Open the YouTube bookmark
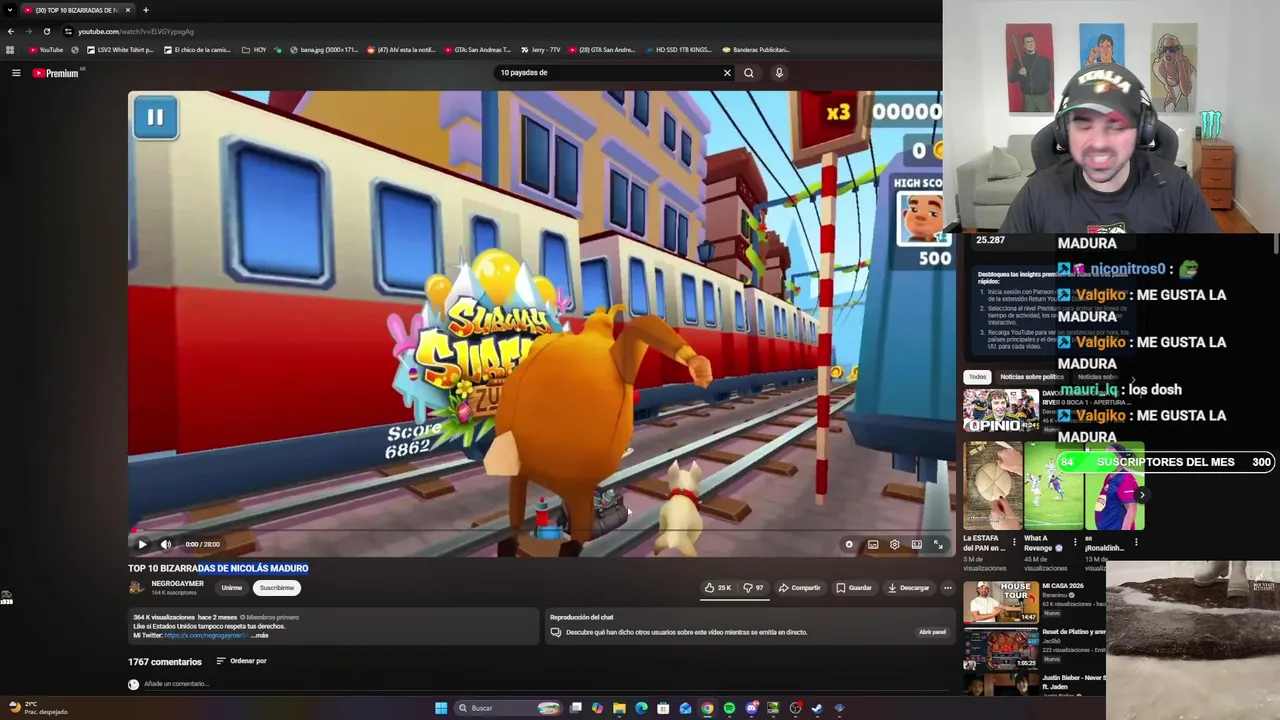This screenshot has height=720, width=1280. tap(46, 49)
